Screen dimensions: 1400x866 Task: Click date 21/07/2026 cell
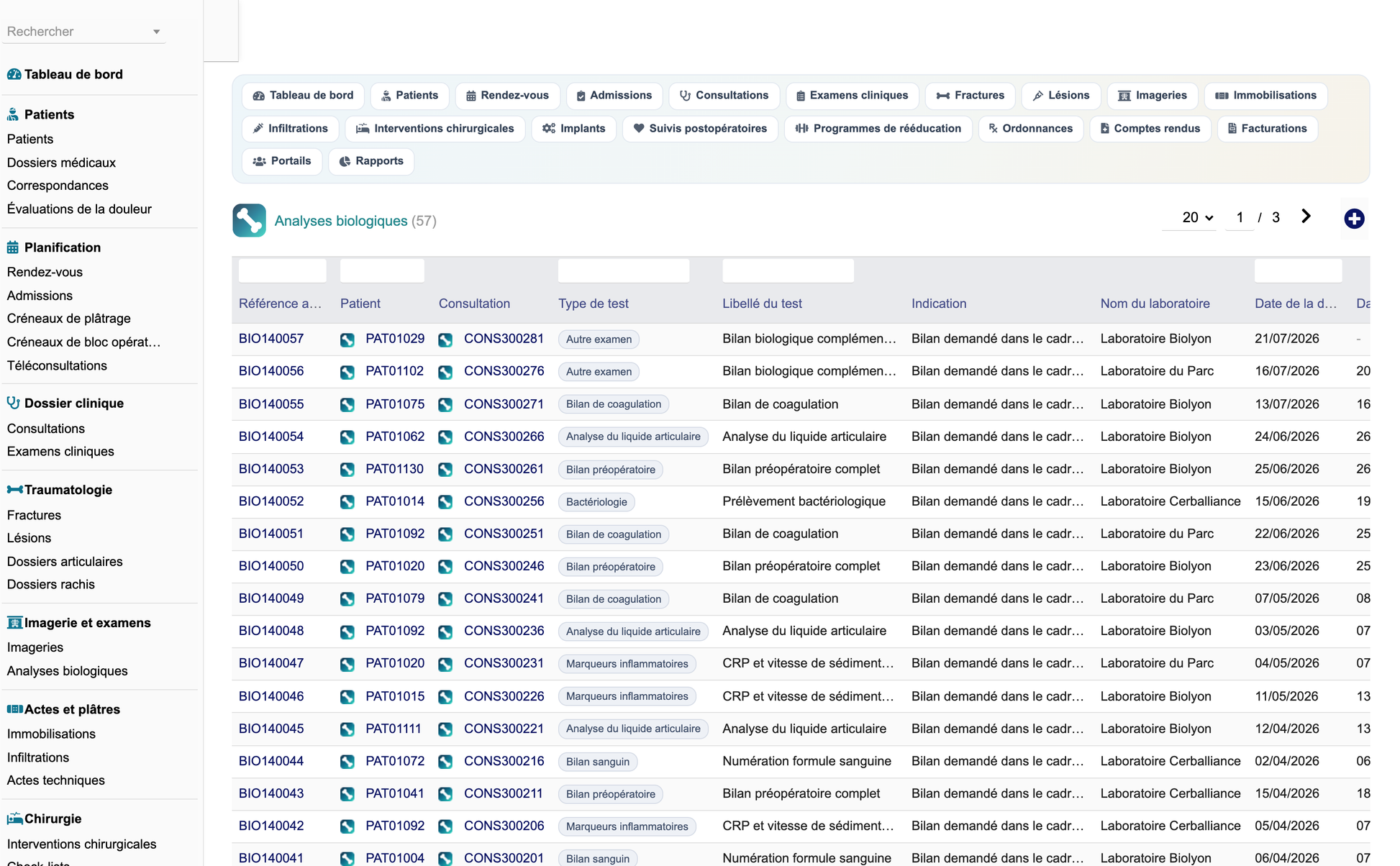pyautogui.click(x=1286, y=339)
